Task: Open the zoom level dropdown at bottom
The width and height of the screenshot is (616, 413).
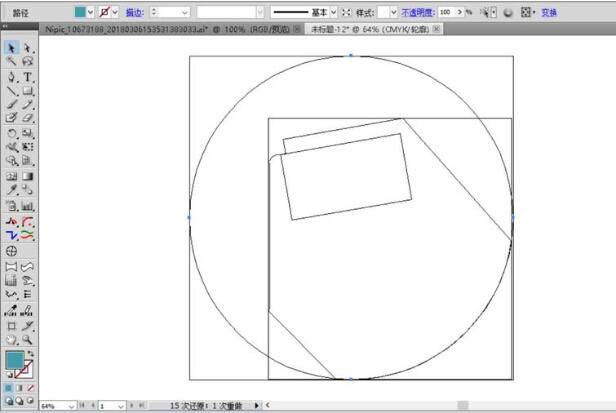Action: click(71, 406)
